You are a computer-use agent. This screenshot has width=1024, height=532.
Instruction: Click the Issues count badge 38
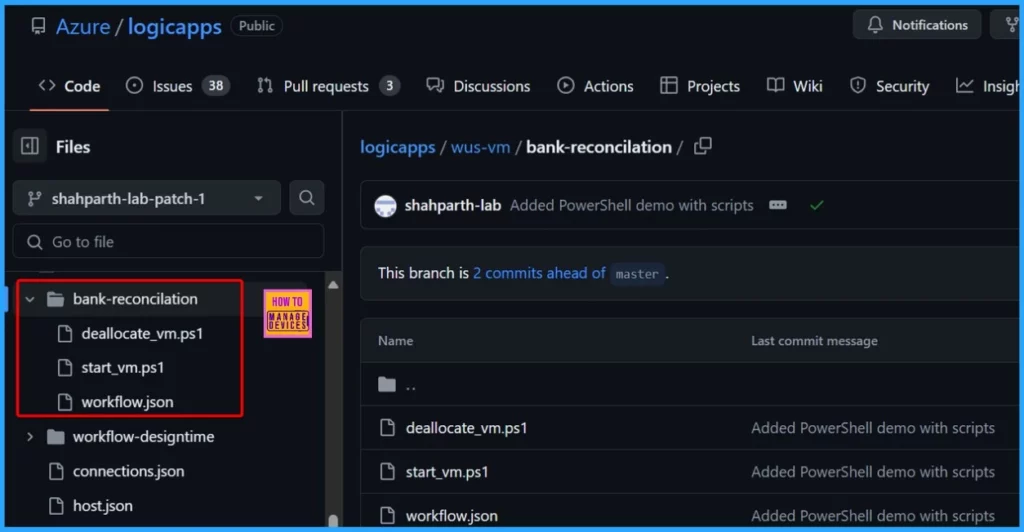click(216, 86)
